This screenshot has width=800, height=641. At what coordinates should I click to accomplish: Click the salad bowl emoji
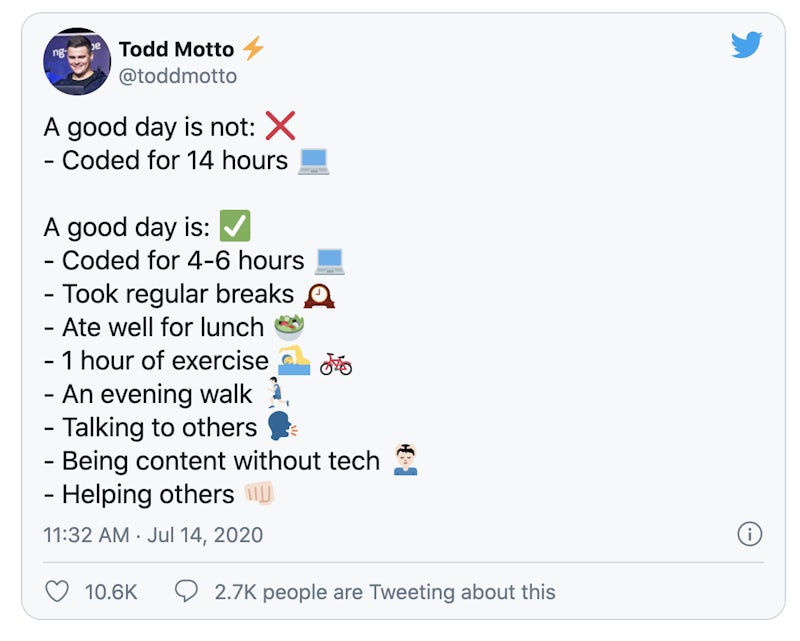click(x=289, y=327)
